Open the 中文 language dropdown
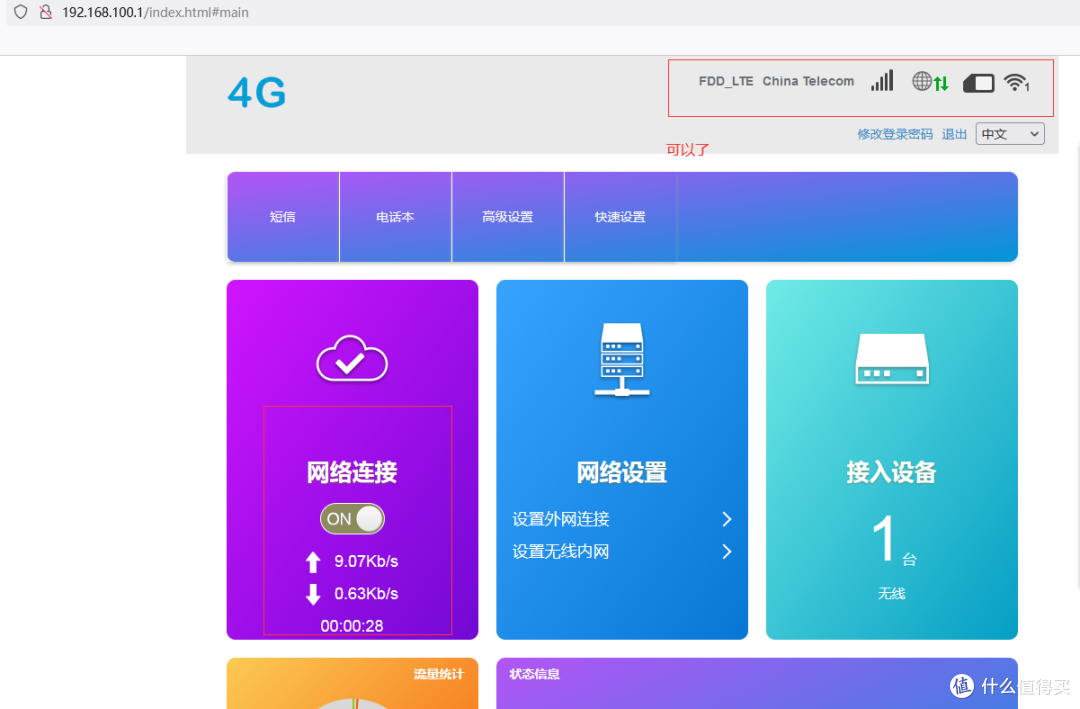The height and width of the screenshot is (709, 1080). (x=1010, y=134)
